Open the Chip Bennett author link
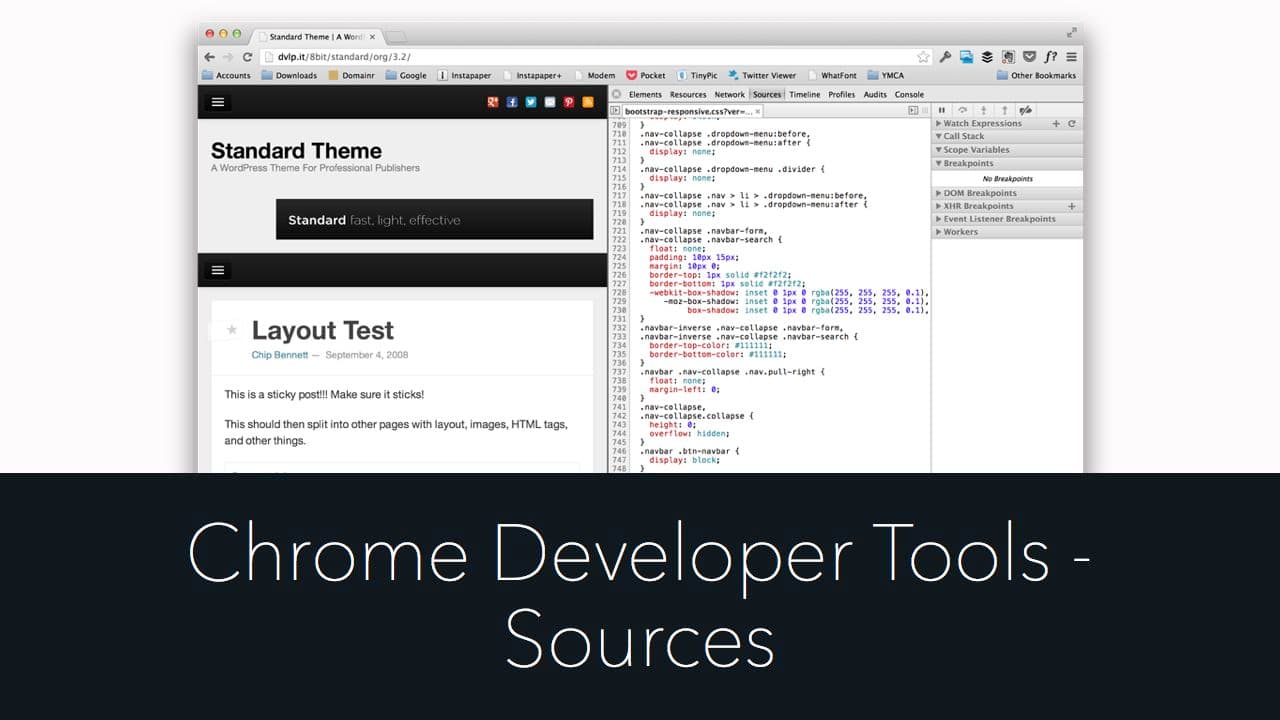This screenshot has height=720, width=1280. (x=280, y=355)
